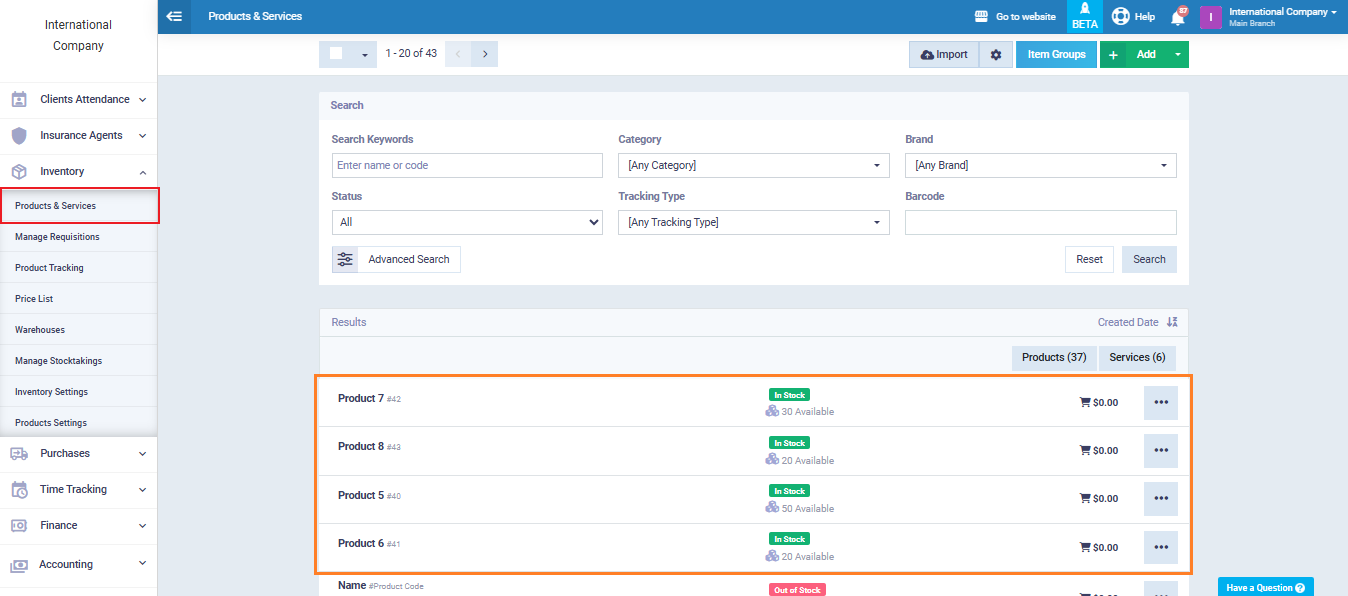1348x596 pixels.
Task: Open Warehouses in the Inventory menu
Action: [40, 330]
